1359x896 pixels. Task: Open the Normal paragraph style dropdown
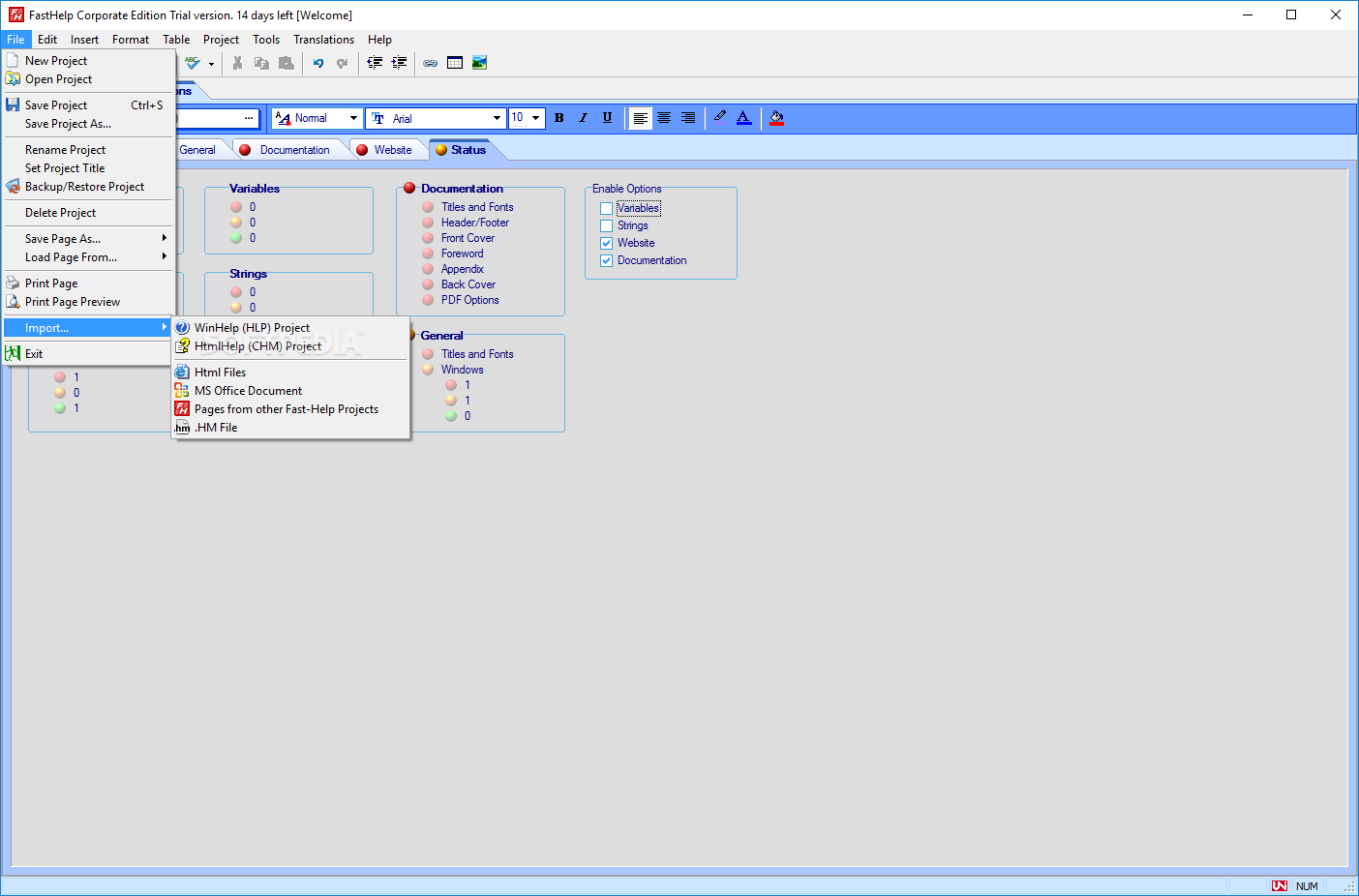[353, 118]
